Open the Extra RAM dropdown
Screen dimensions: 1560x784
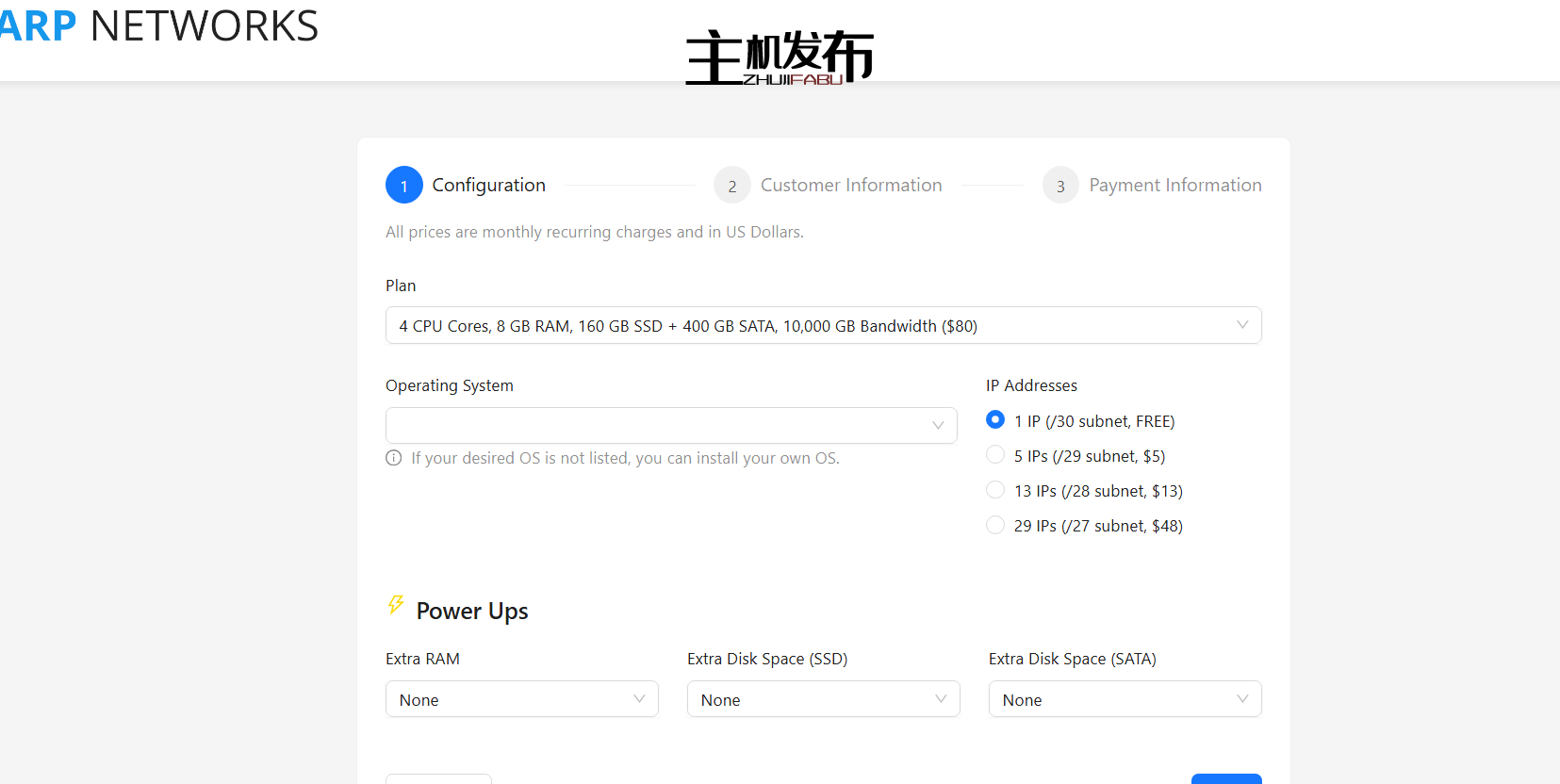pyautogui.click(x=521, y=699)
